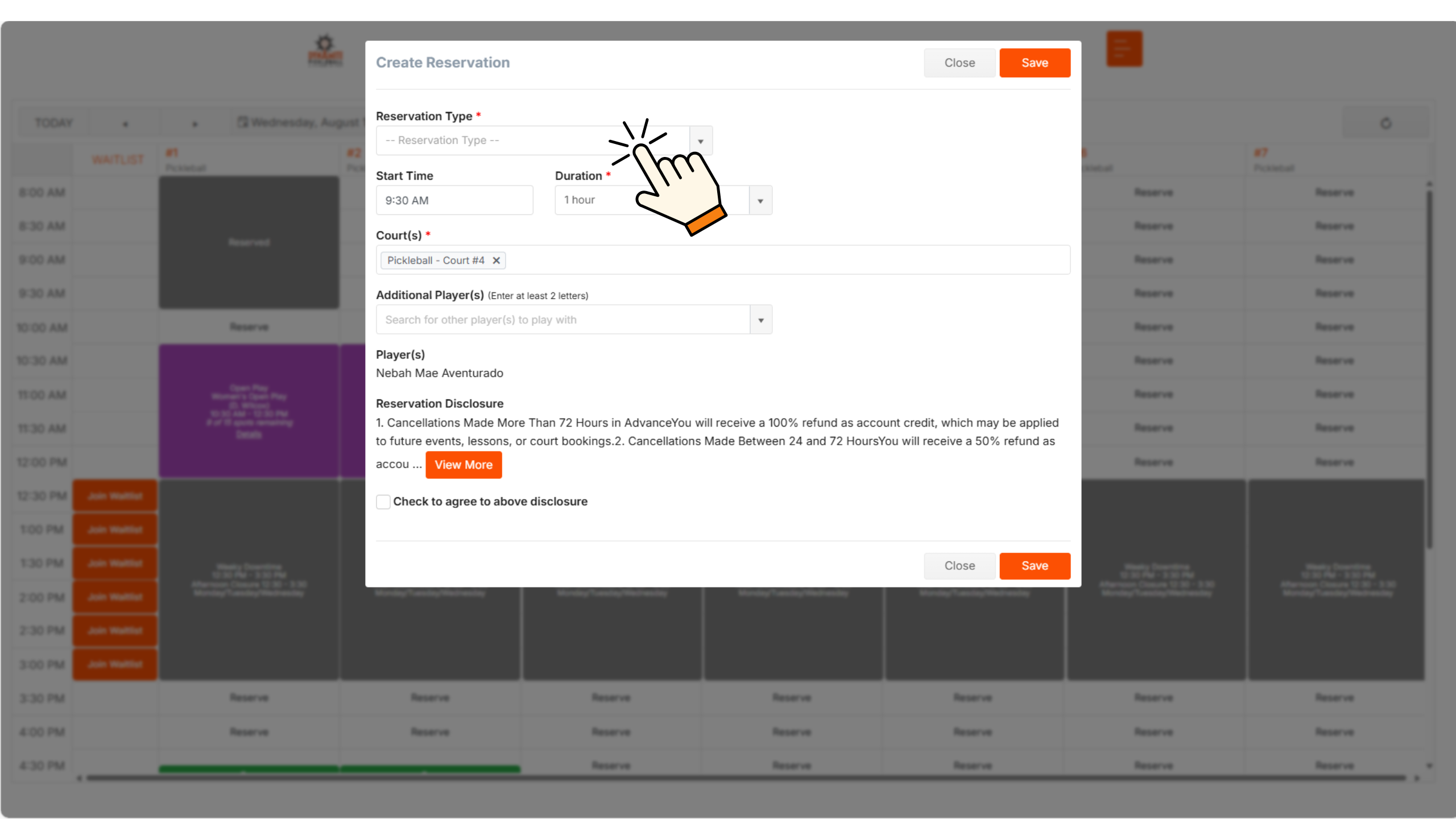Open the date picker calendar icon
Screen dimensions: 1456x819
point(243,122)
